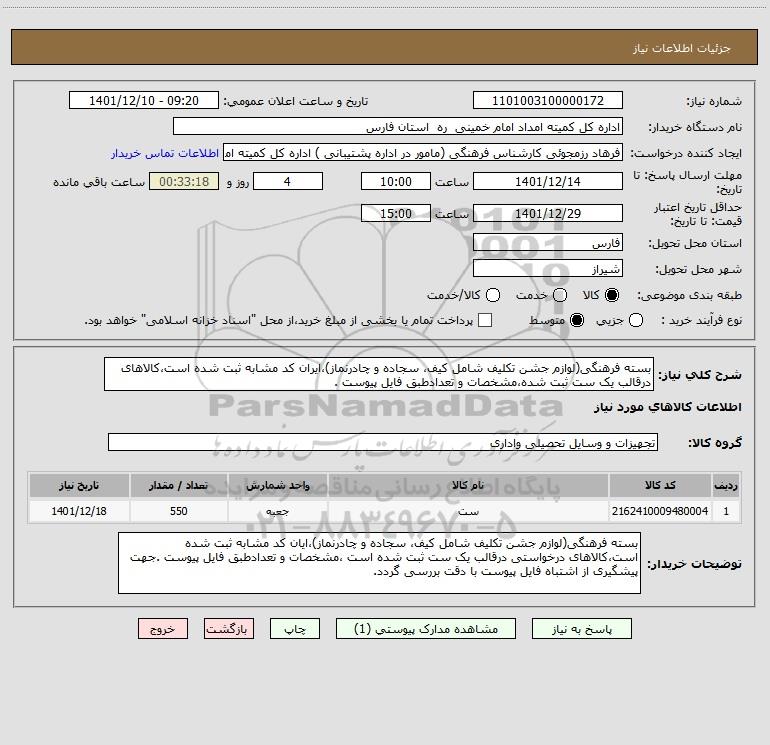The image size is (770, 745).
Task: Click the شرح کلی نیاز description box
Action: (x=379, y=374)
